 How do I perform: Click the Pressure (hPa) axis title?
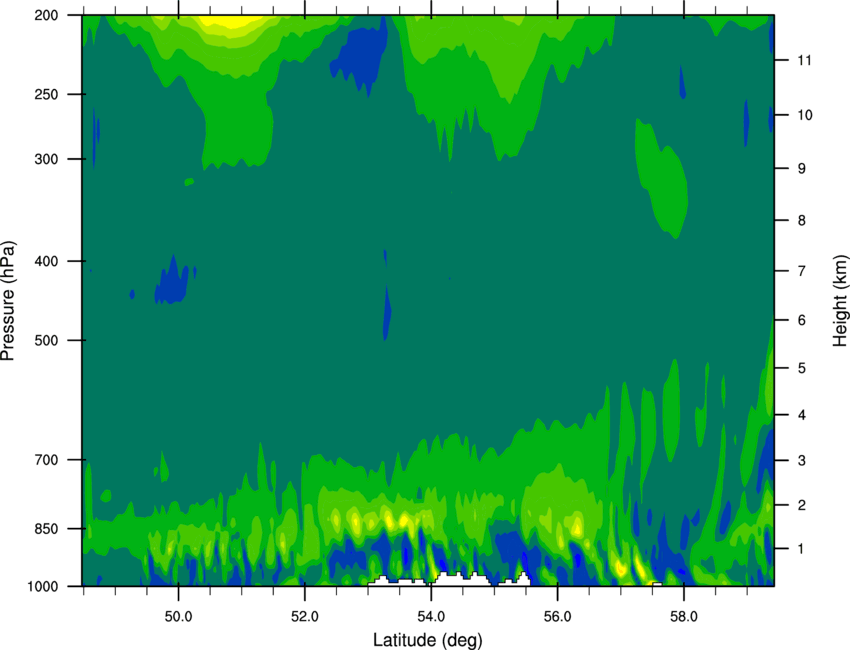(x=8, y=301)
